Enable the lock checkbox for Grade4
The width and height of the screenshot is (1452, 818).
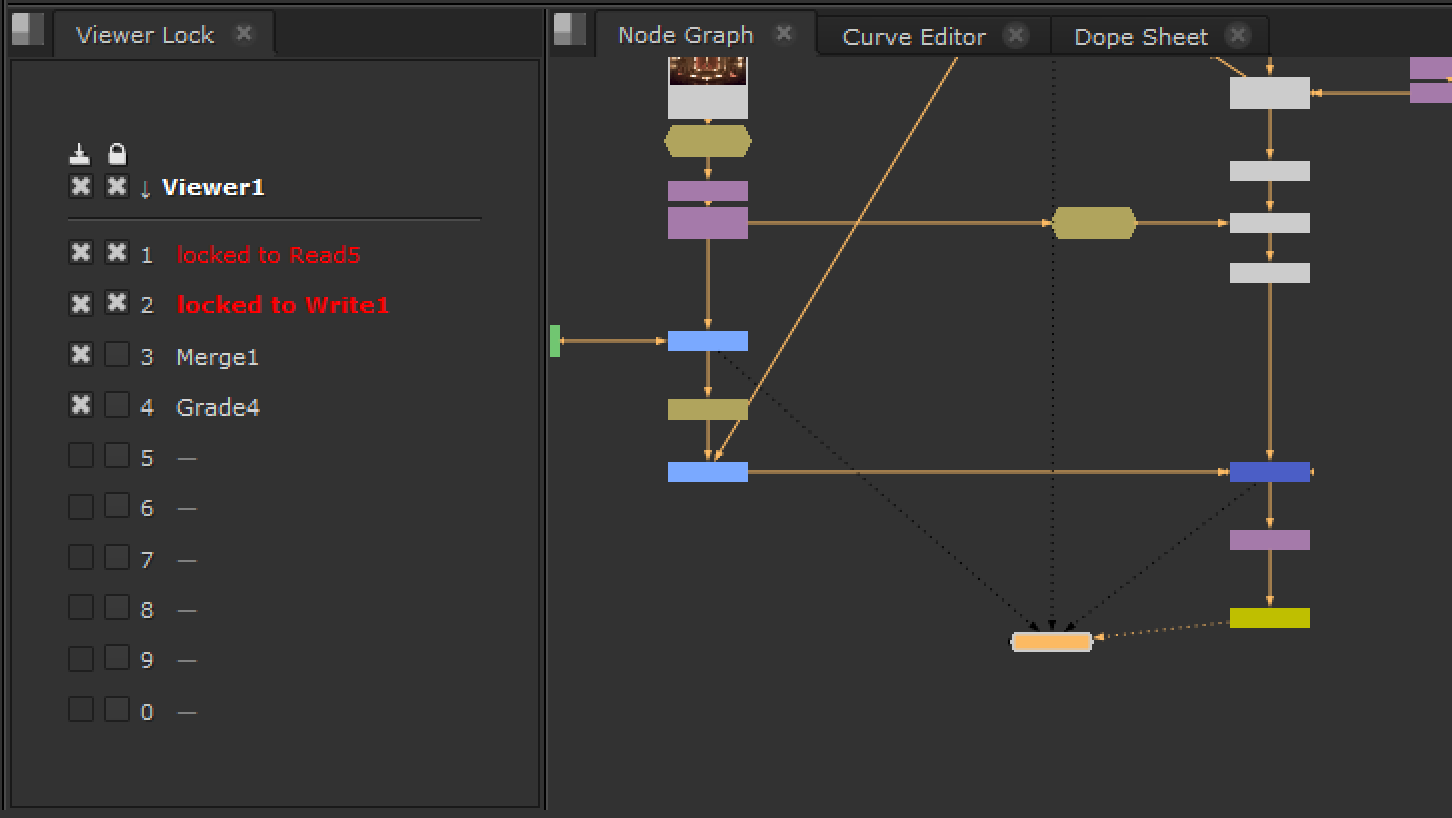point(117,405)
